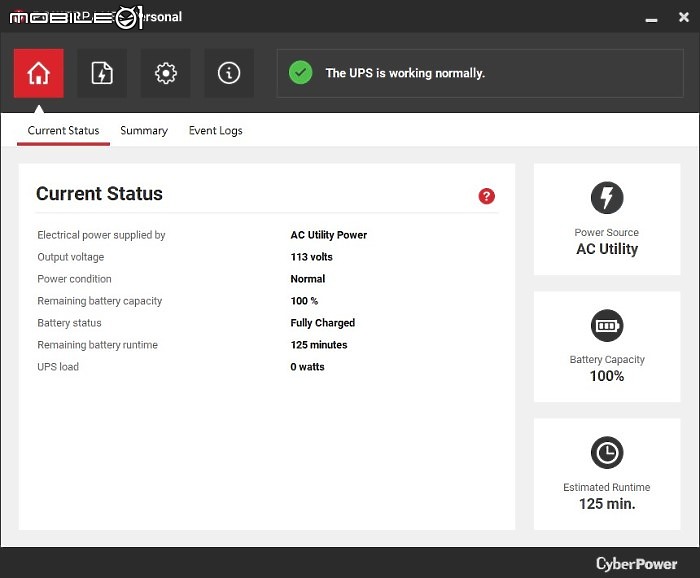This screenshot has height=578, width=700.
Task: Close the PowerPanel Personal window
Action: tap(683, 17)
